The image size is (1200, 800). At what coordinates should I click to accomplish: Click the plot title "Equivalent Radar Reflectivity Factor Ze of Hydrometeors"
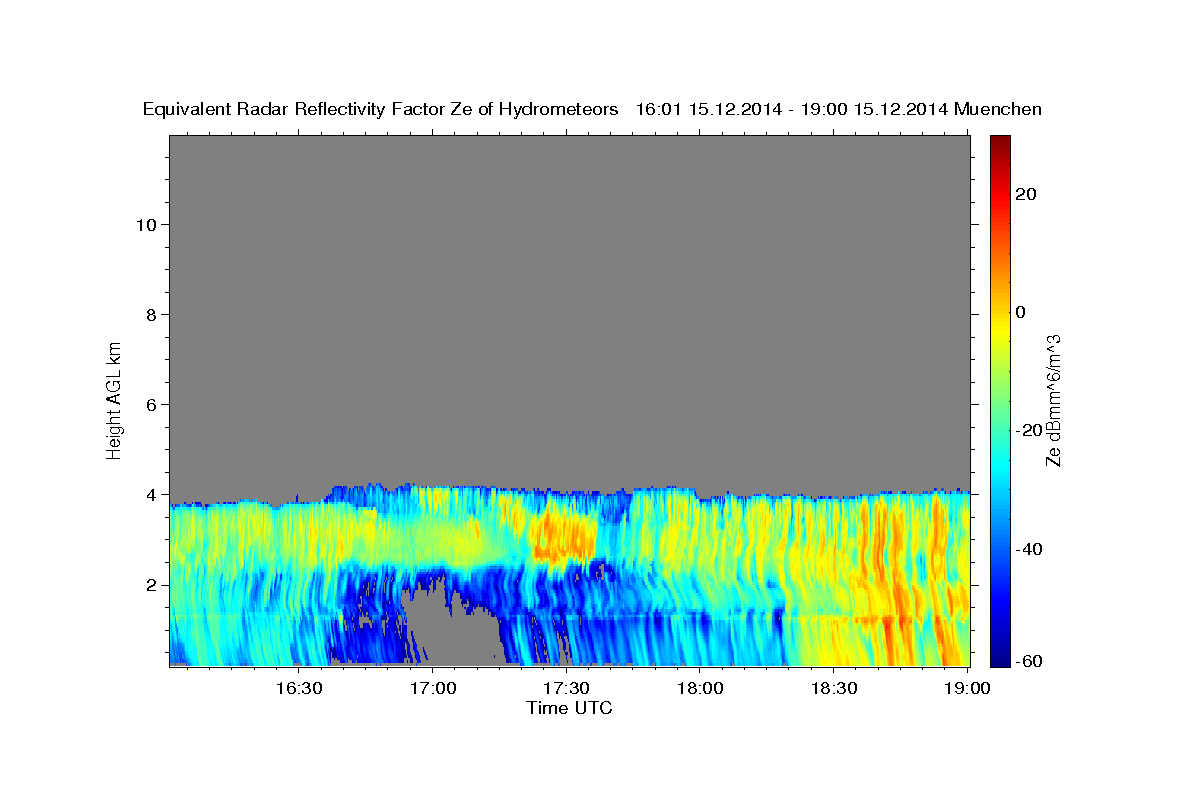click(x=380, y=110)
